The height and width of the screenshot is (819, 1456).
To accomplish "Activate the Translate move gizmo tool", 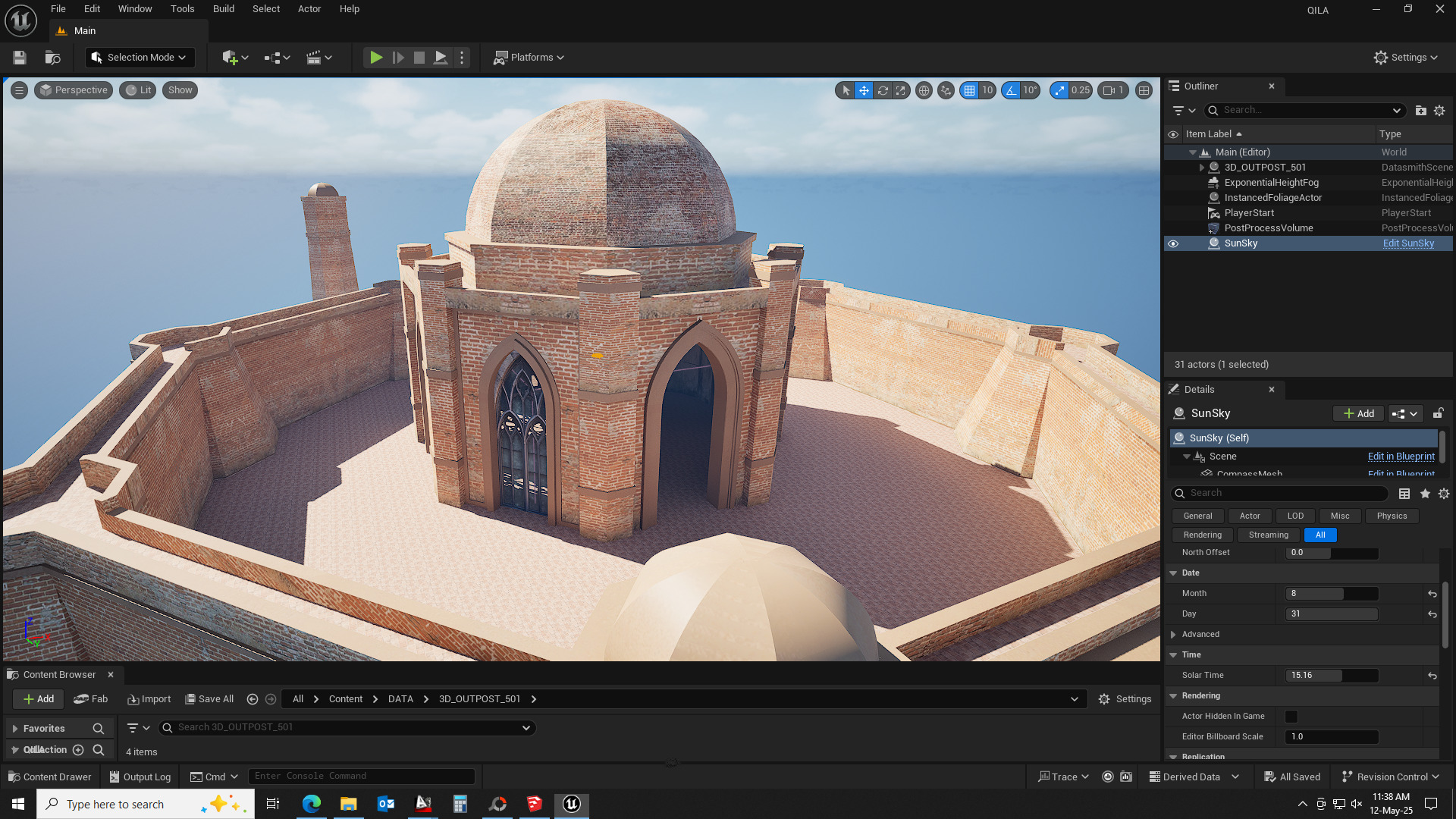I will [864, 90].
